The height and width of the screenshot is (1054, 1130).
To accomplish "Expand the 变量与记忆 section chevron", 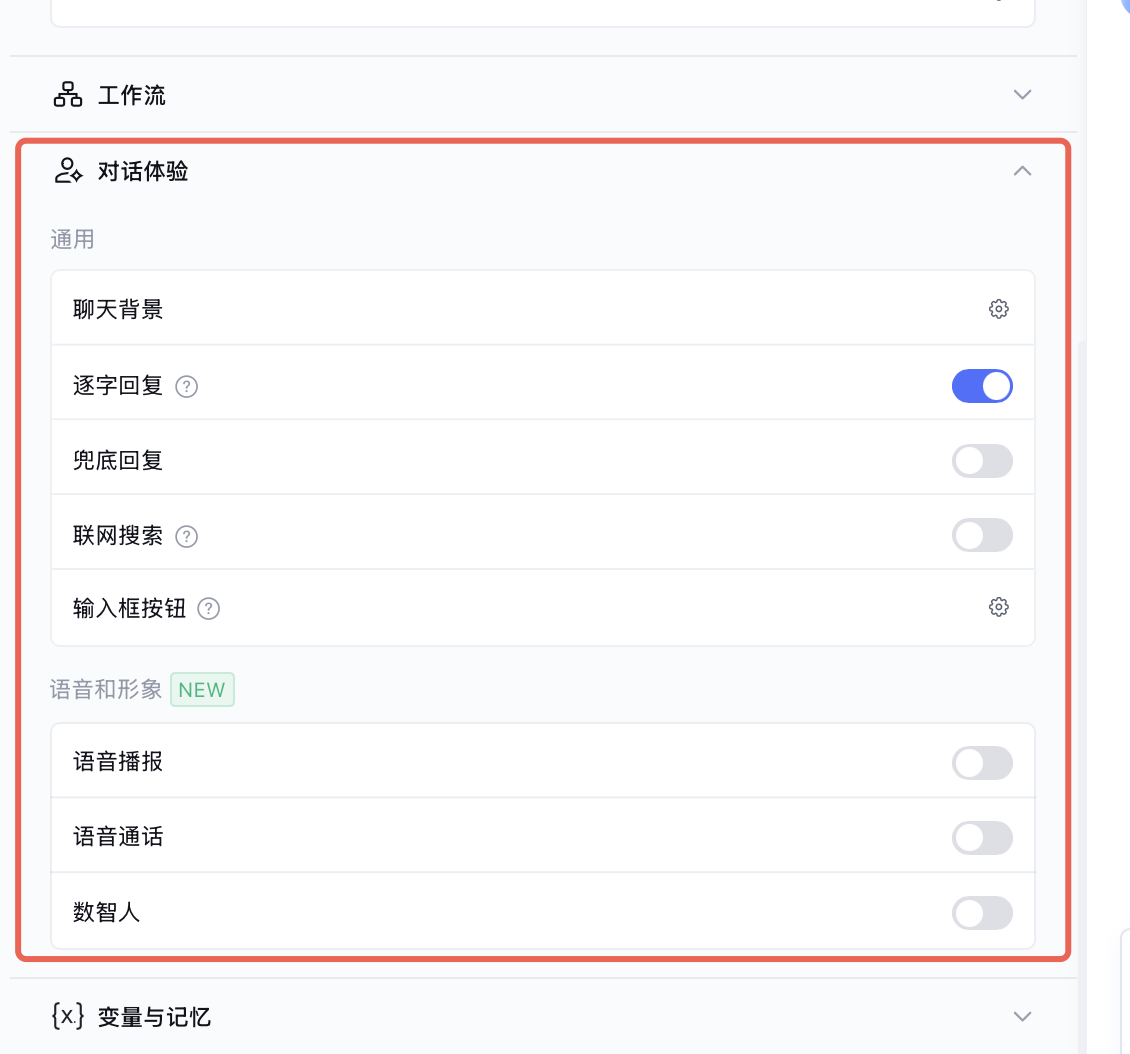I will pos(1022,1017).
